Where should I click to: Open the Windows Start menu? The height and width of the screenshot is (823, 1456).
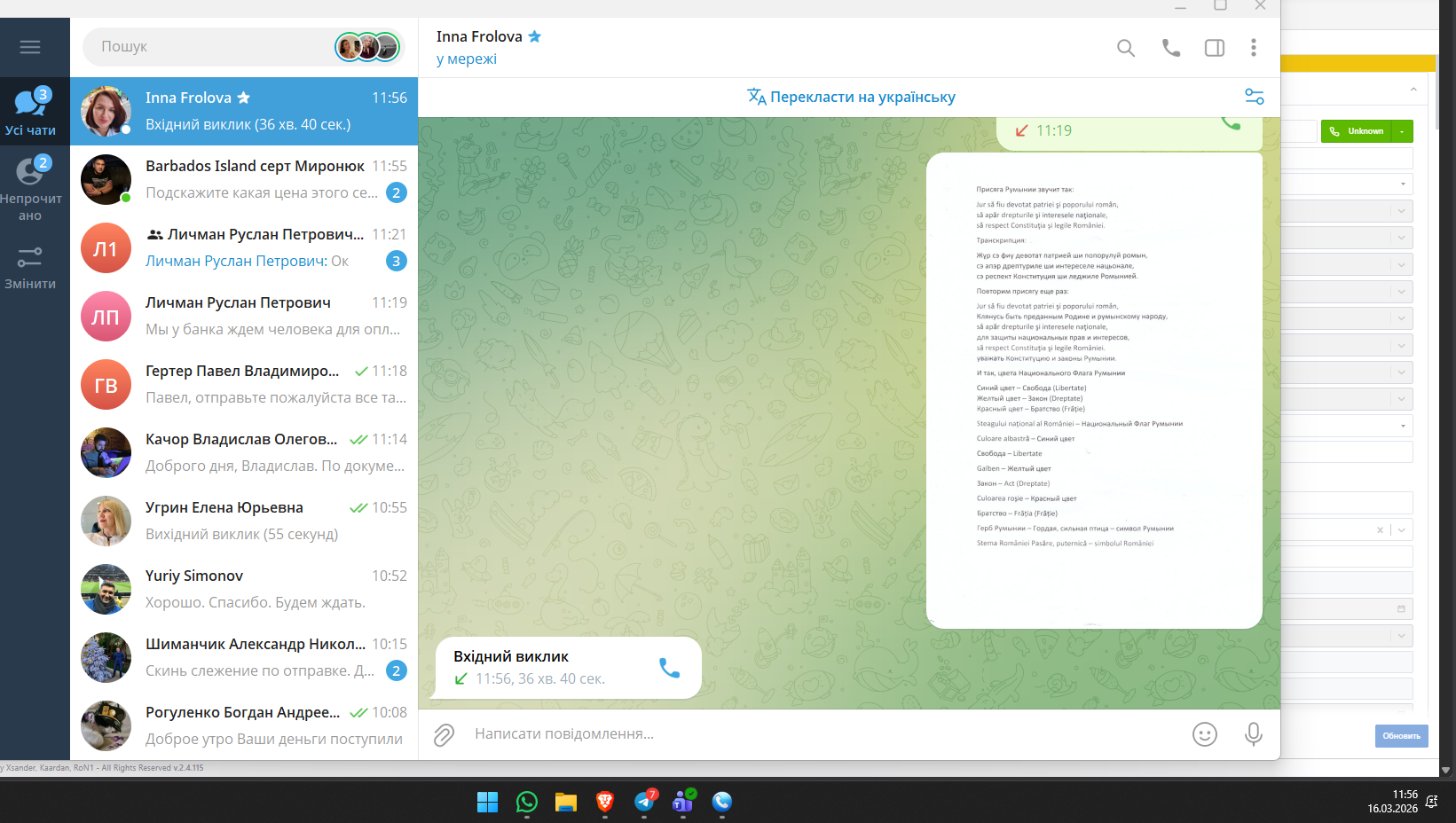488,802
